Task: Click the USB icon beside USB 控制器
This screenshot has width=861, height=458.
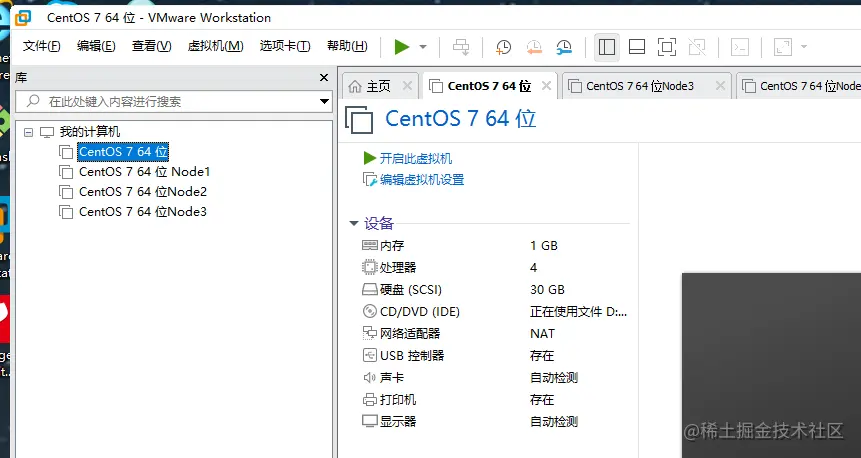Action: [370, 355]
